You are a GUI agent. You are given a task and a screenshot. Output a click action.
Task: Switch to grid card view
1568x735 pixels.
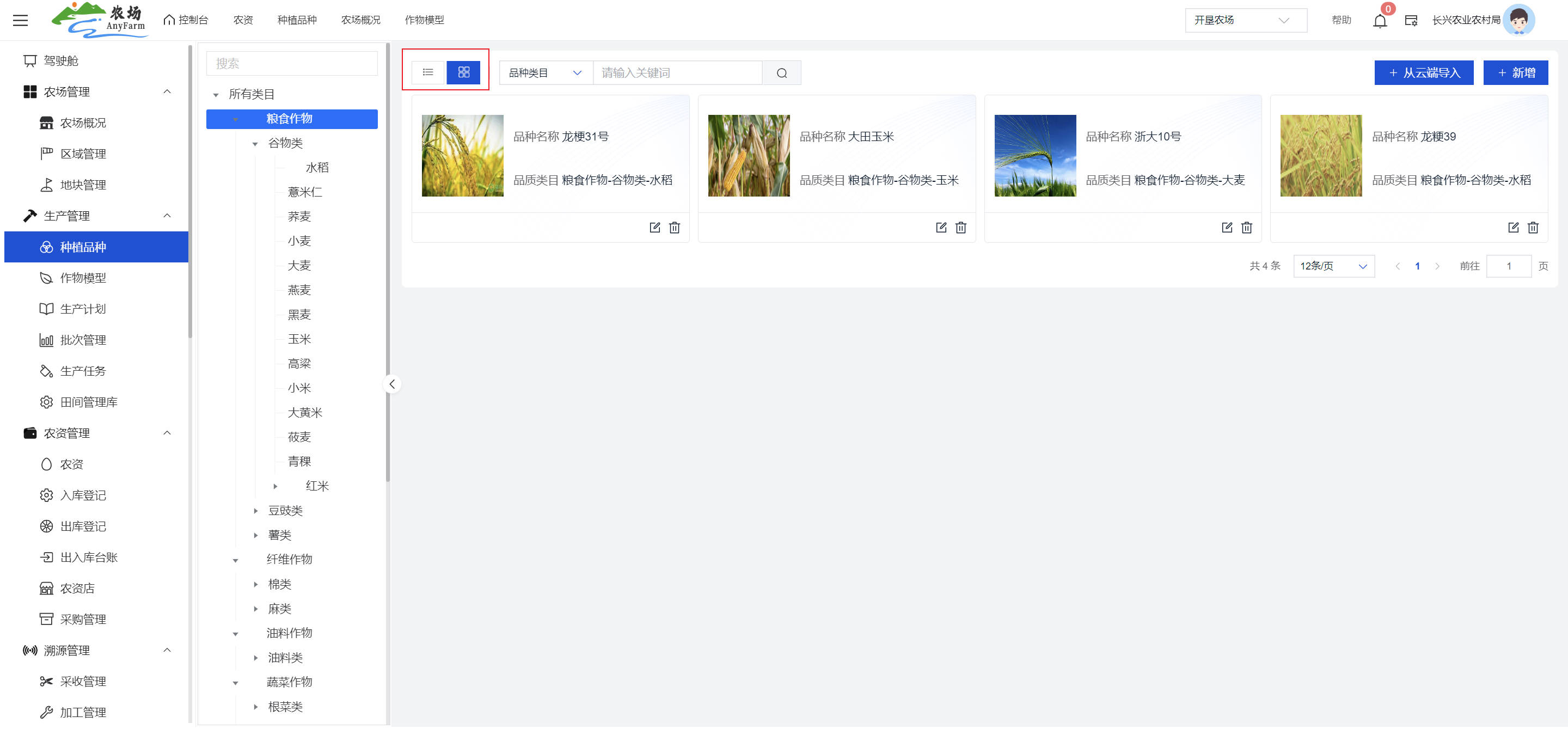pos(463,72)
